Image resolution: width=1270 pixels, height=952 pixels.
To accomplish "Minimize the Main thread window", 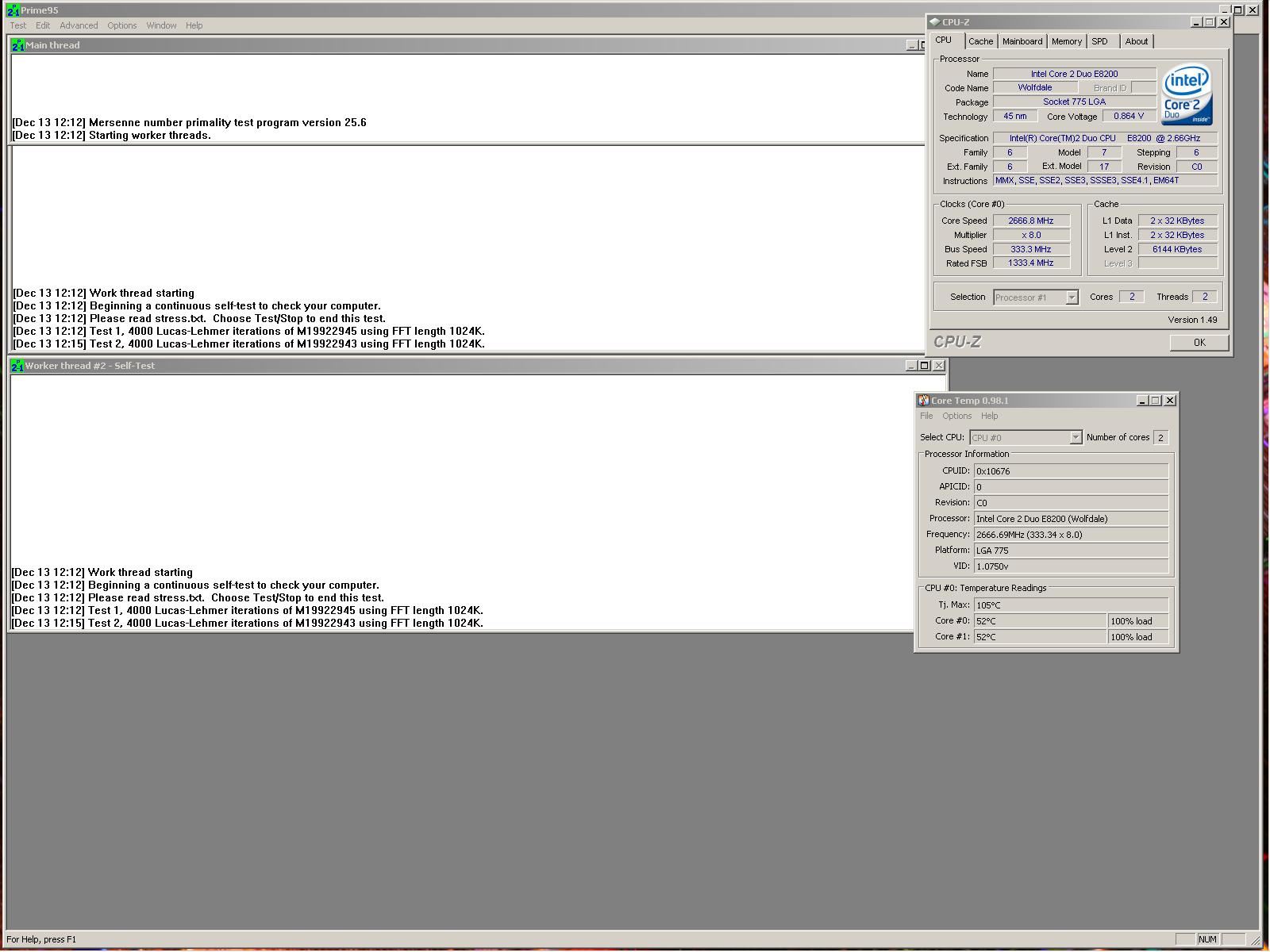I will pos(912,45).
